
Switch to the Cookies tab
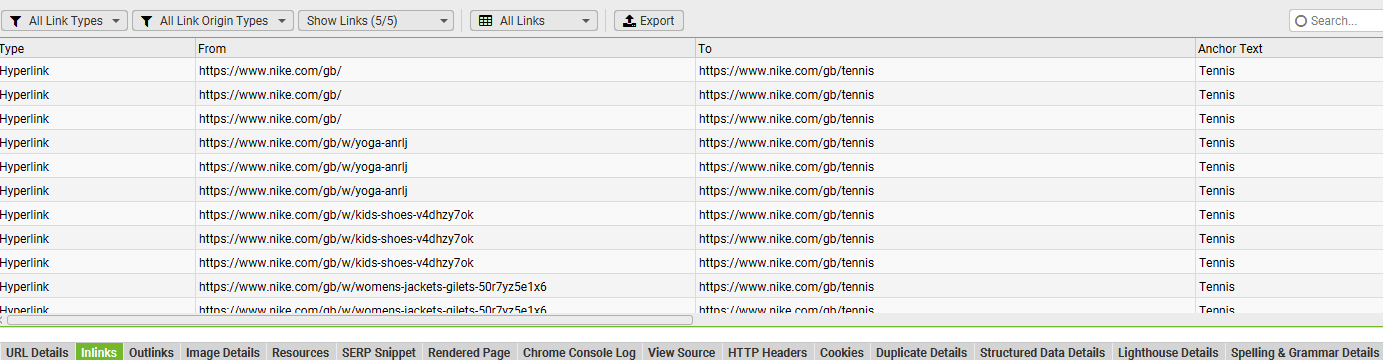841,352
